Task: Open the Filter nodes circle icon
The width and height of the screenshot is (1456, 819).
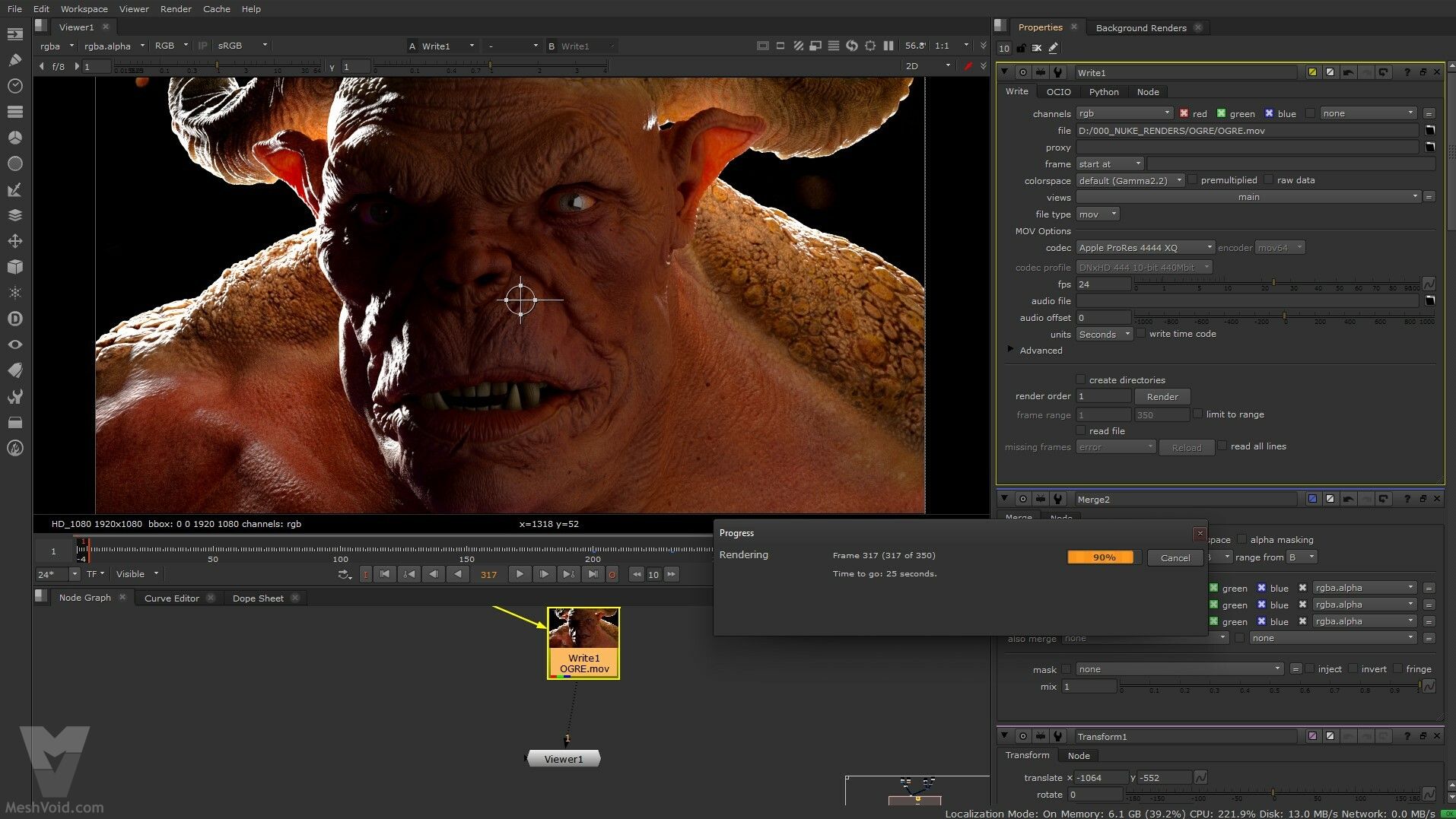Action: [x=14, y=163]
